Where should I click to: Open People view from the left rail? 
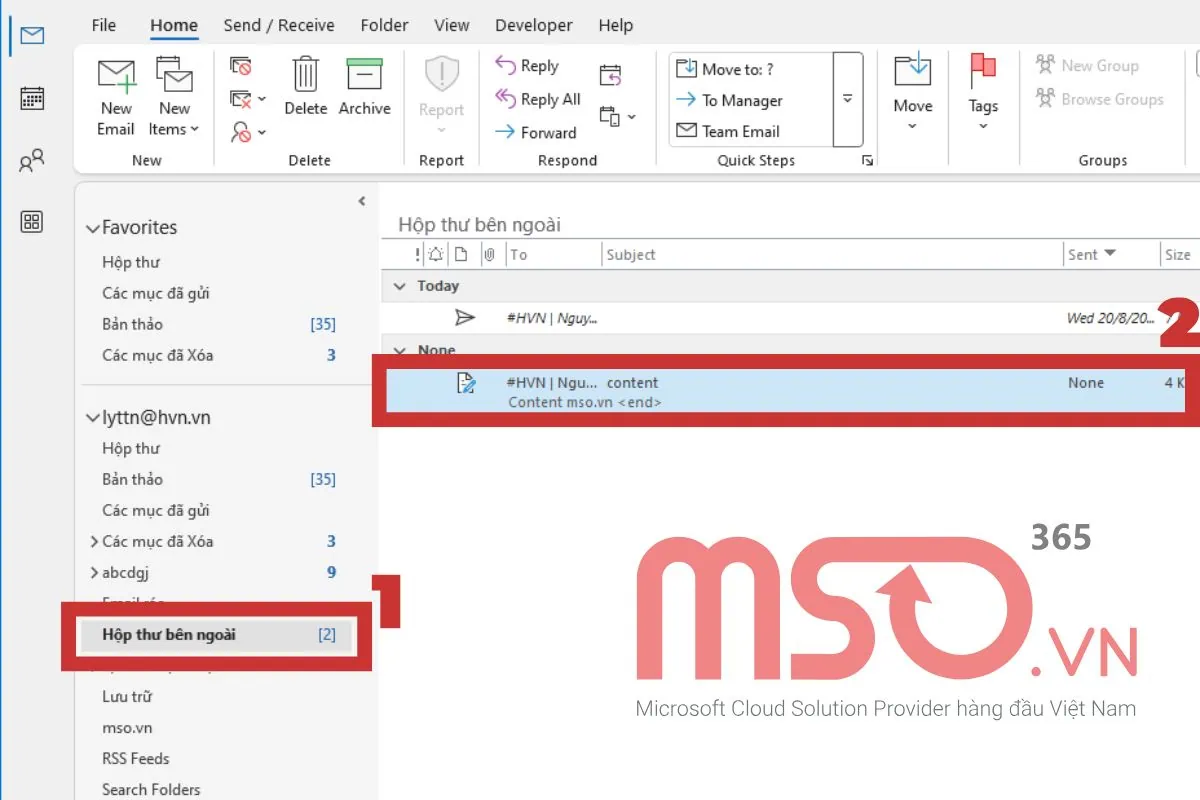[x=32, y=160]
